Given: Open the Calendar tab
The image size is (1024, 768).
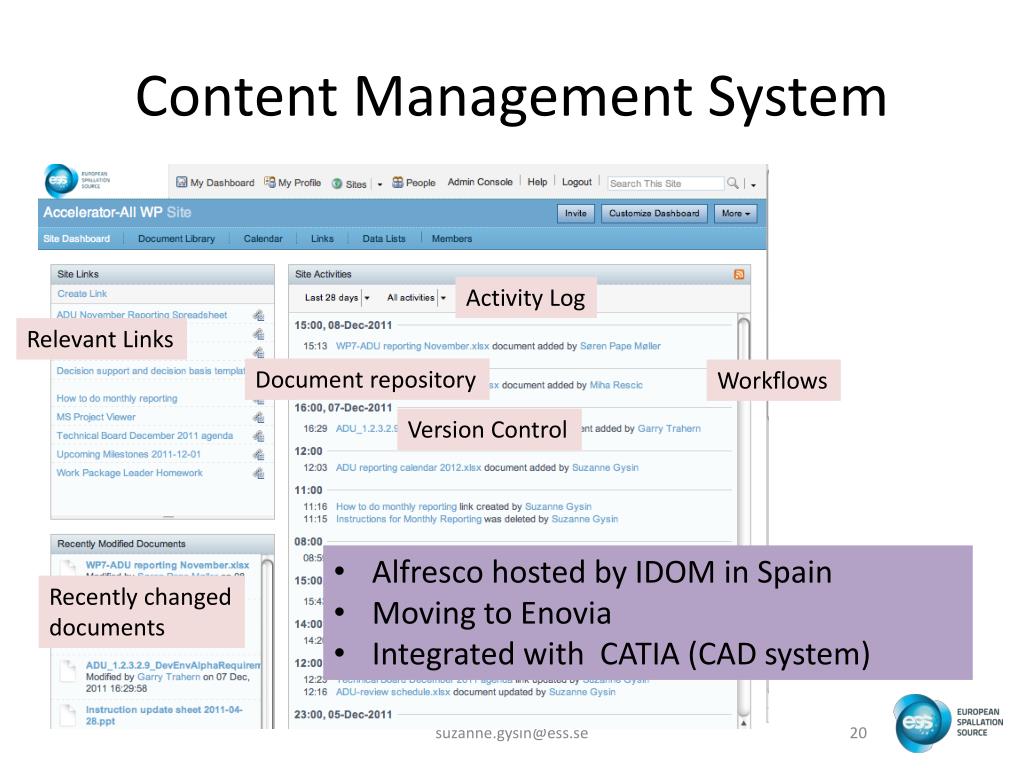Looking at the screenshot, I should pos(263,239).
